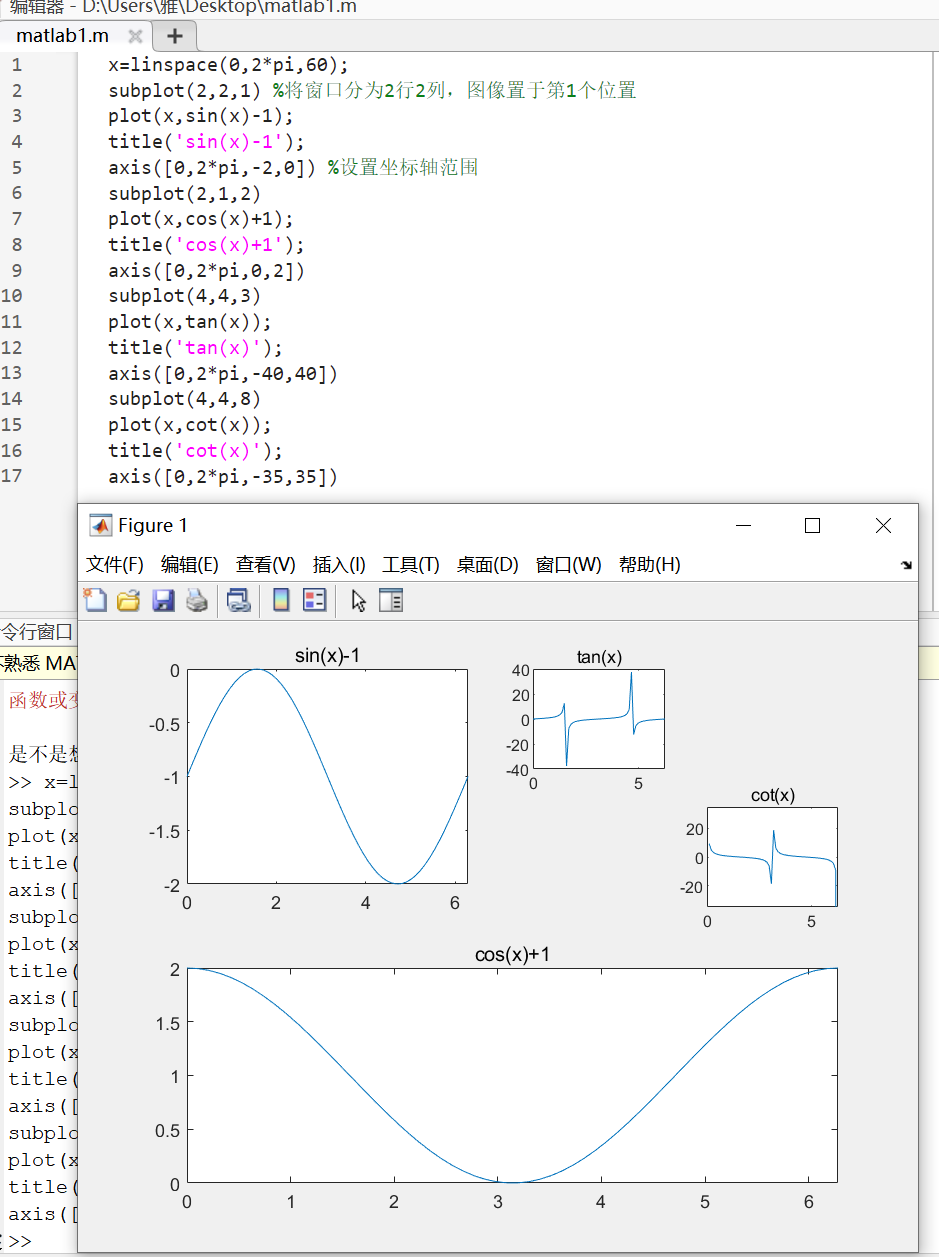Click the New Figure icon in the toolbar
939x1257 pixels.
pos(95,600)
